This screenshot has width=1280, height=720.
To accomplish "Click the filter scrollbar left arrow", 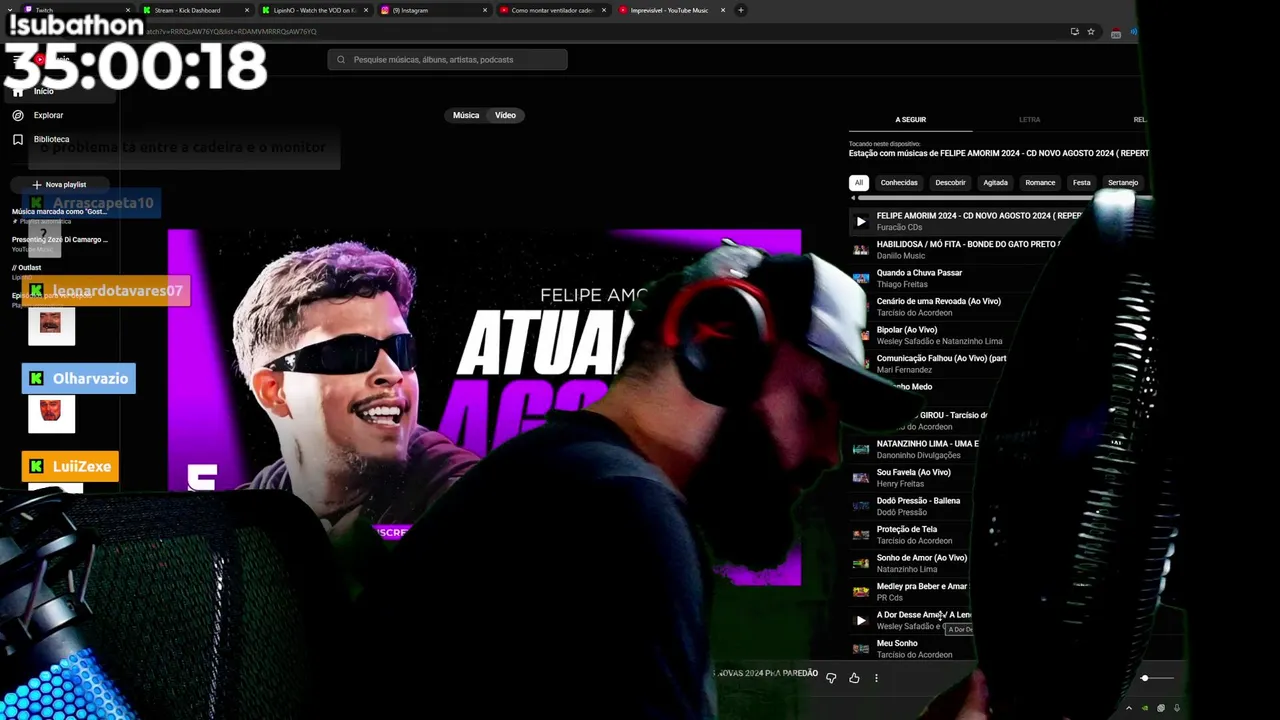I will pos(853,198).
